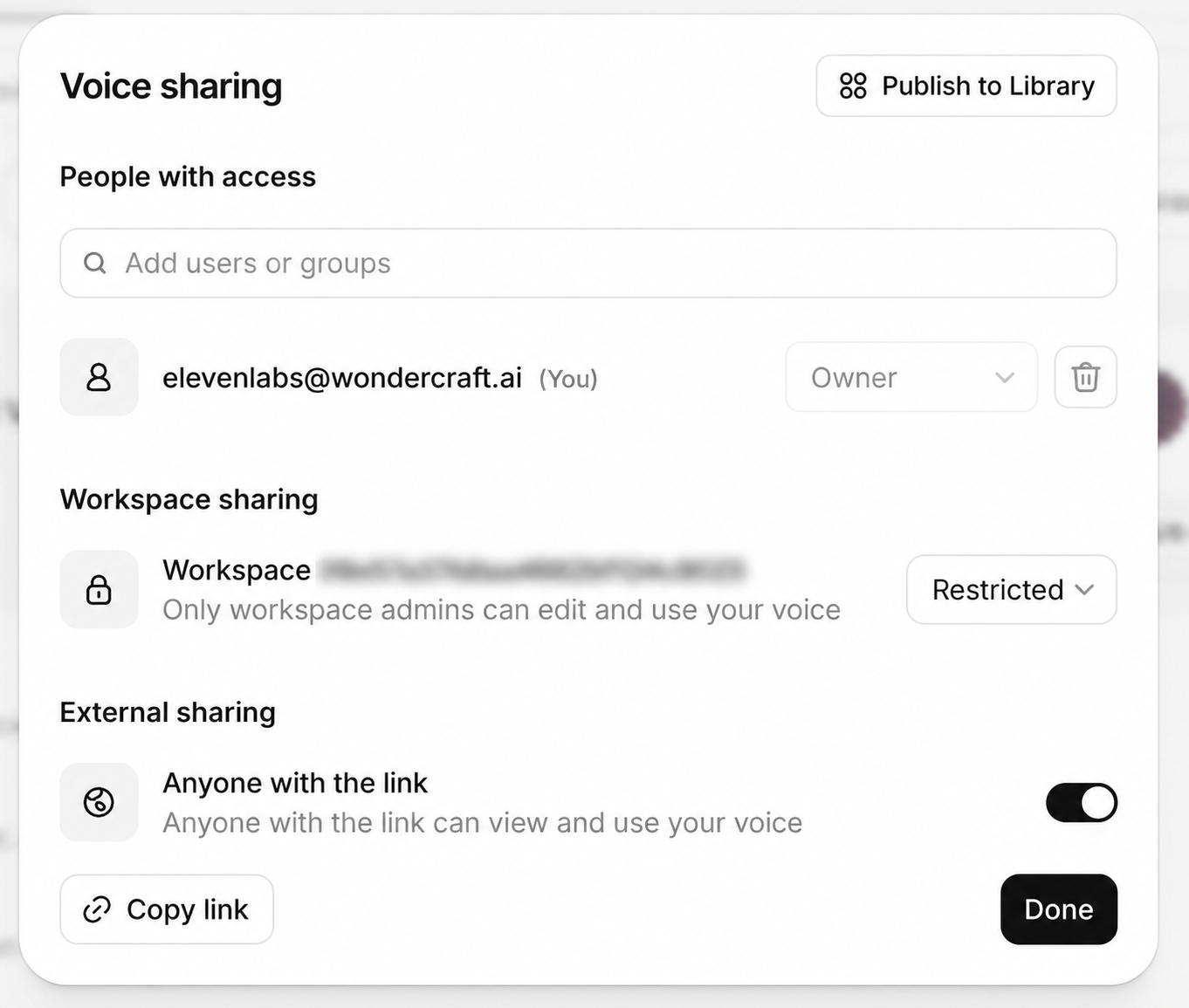Viewport: 1189px width, 1008px height.
Task: Click 'Anyone with the link can view and use your voice'
Action: (483, 822)
